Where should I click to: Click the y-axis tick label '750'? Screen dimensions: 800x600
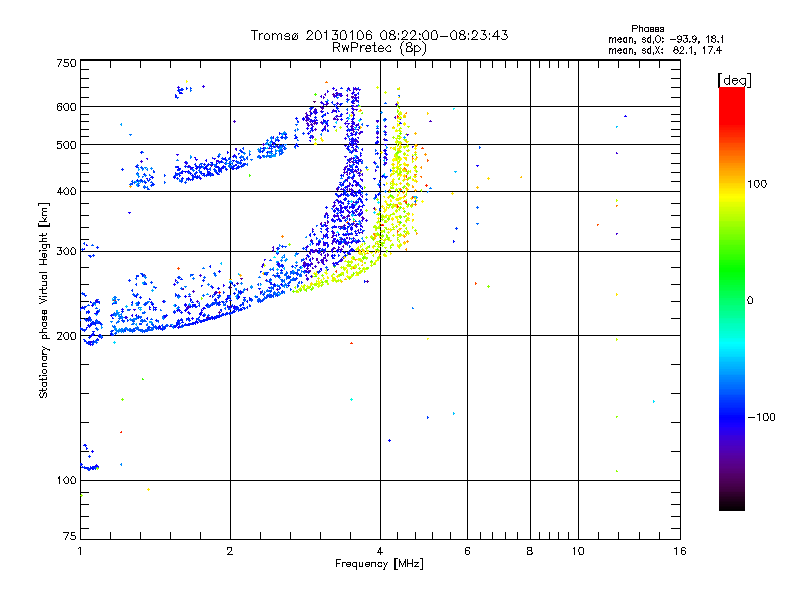pyautogui.click(x=66, y=63)
